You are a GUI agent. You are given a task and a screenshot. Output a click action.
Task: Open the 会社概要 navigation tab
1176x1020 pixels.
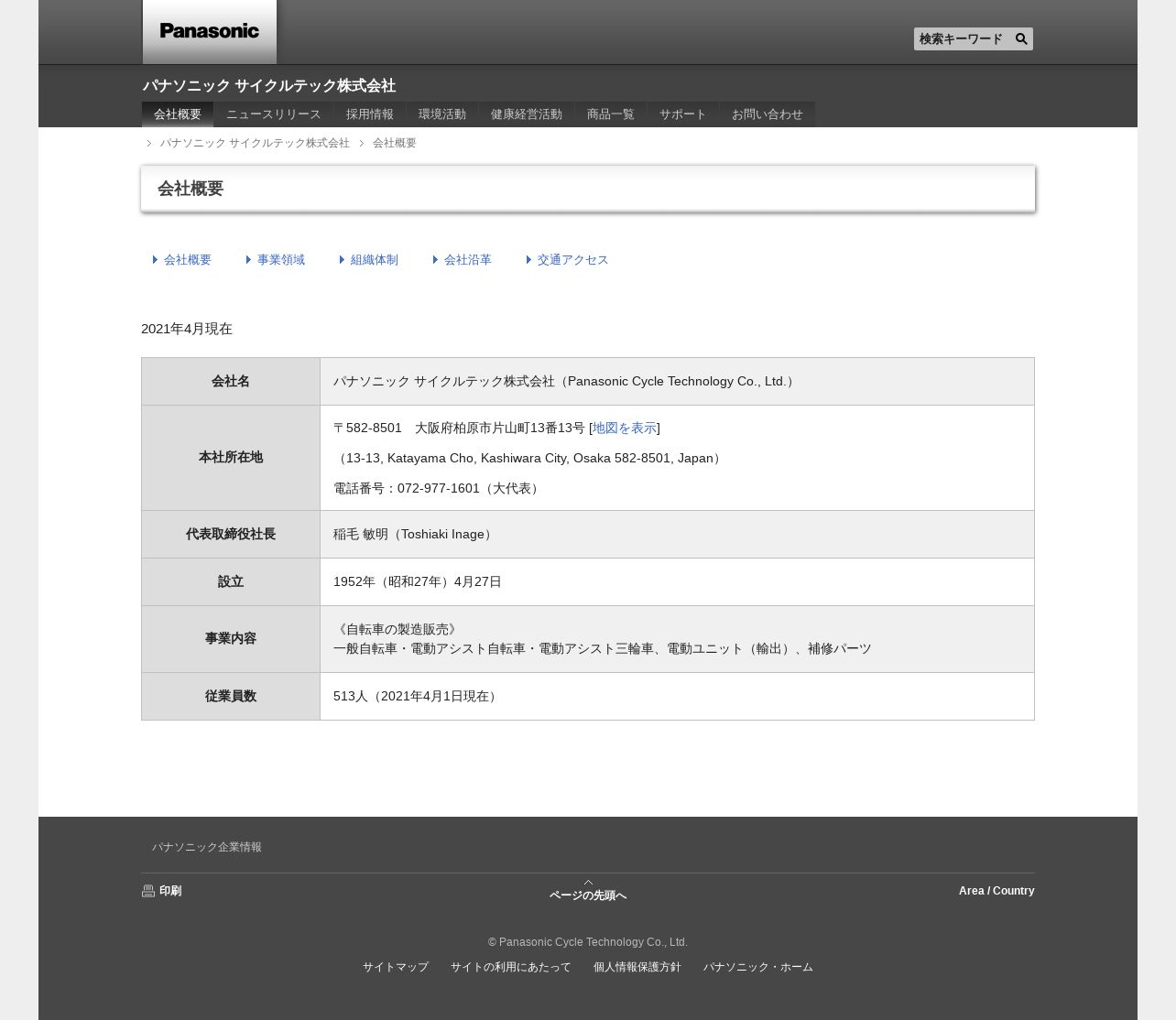[178, 114]
